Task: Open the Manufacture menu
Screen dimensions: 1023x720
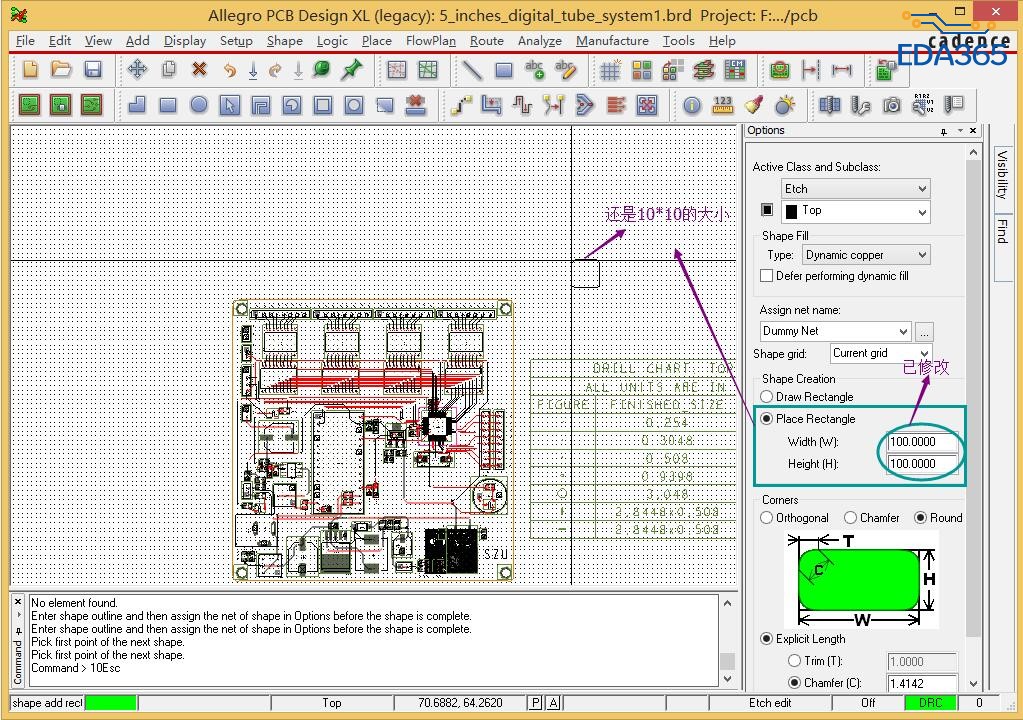Action: [612, 41]
